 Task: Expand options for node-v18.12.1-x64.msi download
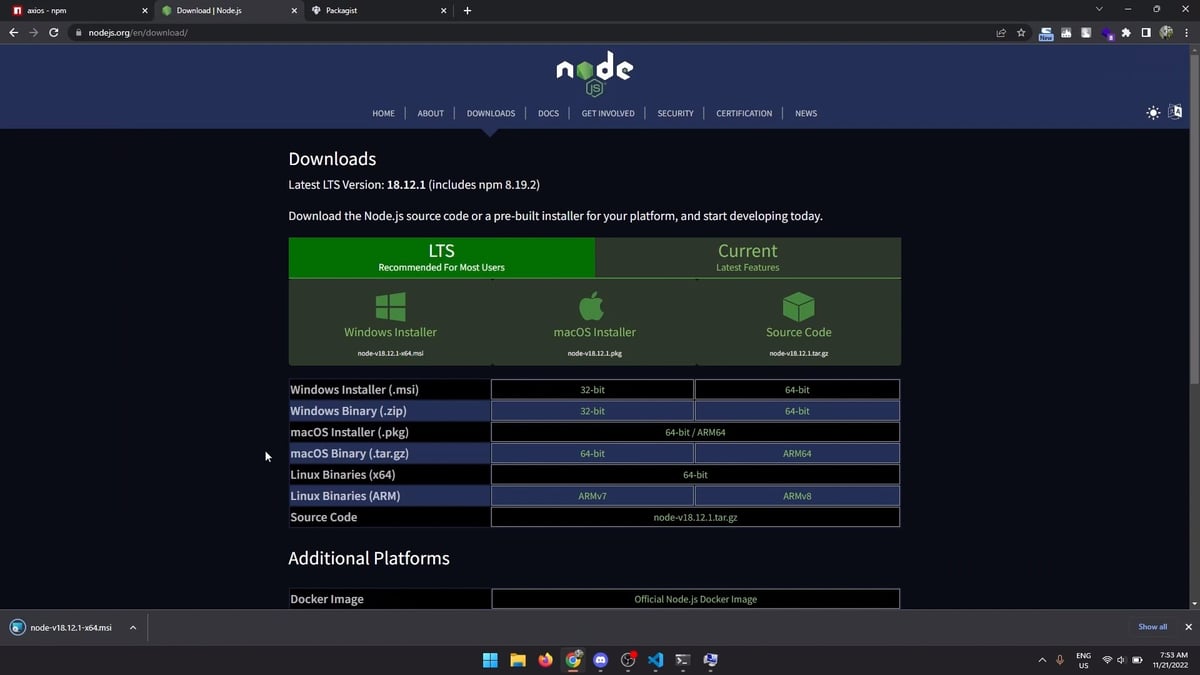[133, 628]
